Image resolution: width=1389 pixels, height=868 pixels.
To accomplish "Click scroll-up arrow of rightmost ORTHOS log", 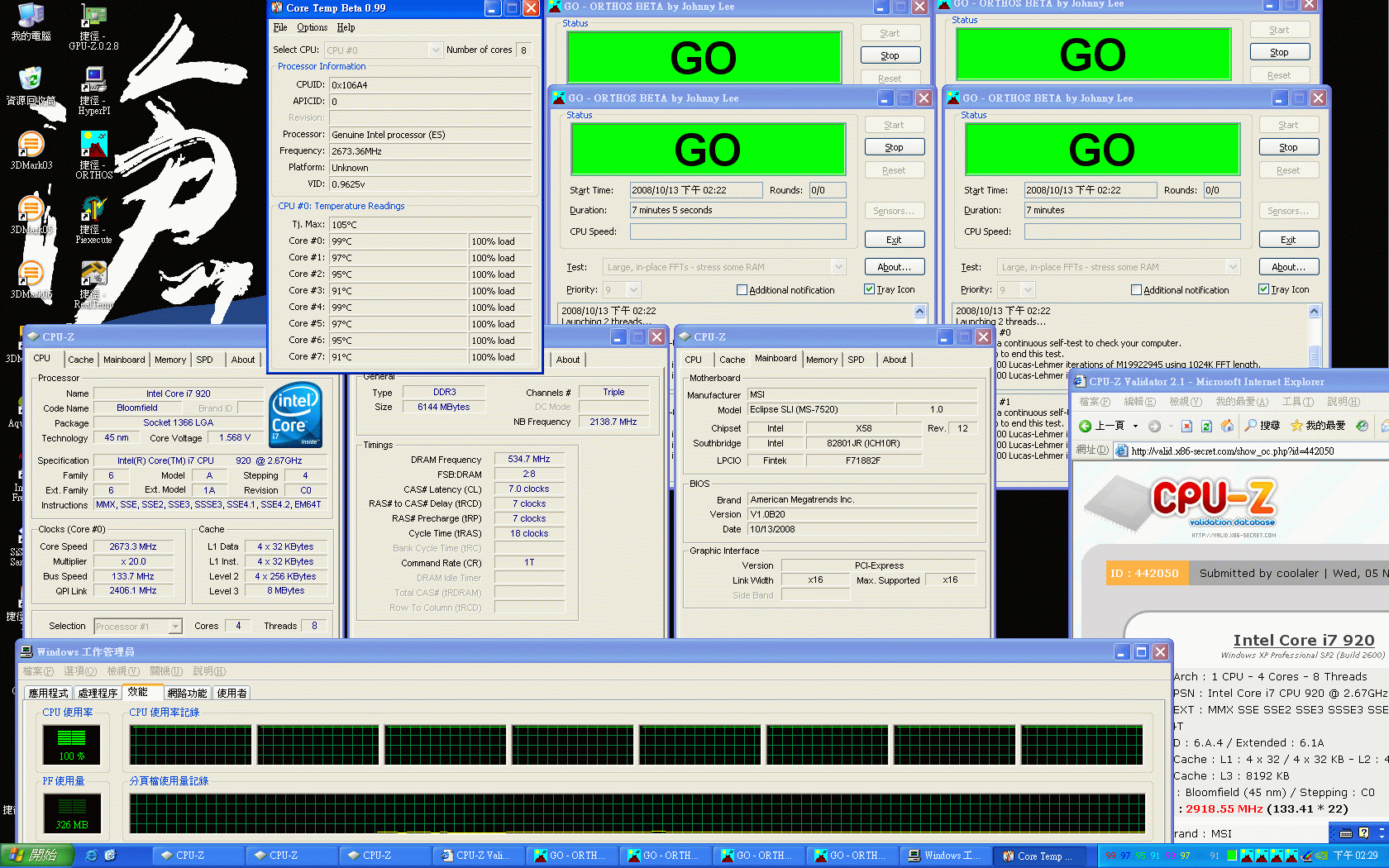I will [x=1315, y=312].
